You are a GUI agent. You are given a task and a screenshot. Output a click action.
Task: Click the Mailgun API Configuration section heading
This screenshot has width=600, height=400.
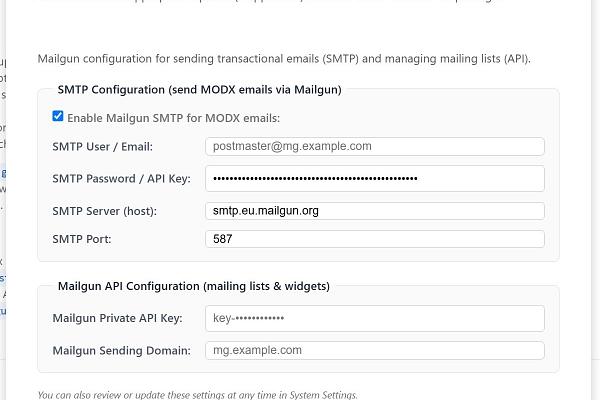[x=194, y=286]
